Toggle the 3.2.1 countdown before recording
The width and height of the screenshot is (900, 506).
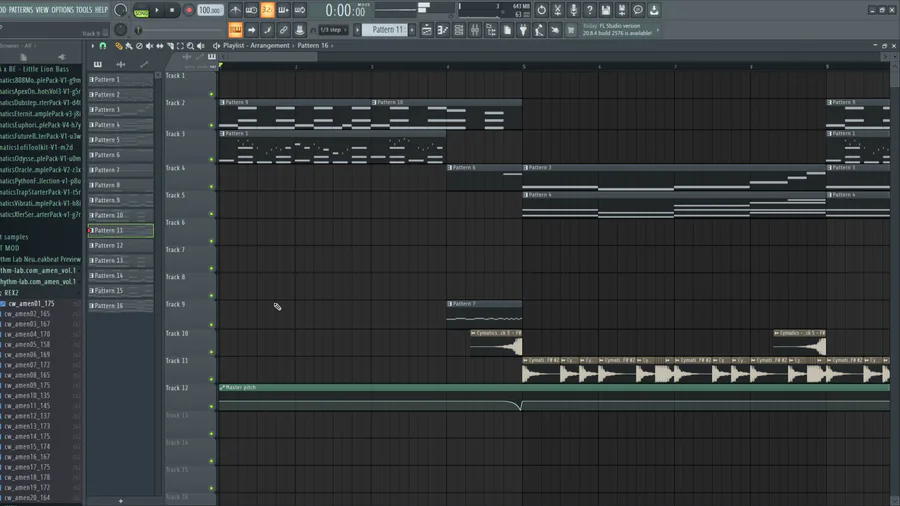(267, 10)
